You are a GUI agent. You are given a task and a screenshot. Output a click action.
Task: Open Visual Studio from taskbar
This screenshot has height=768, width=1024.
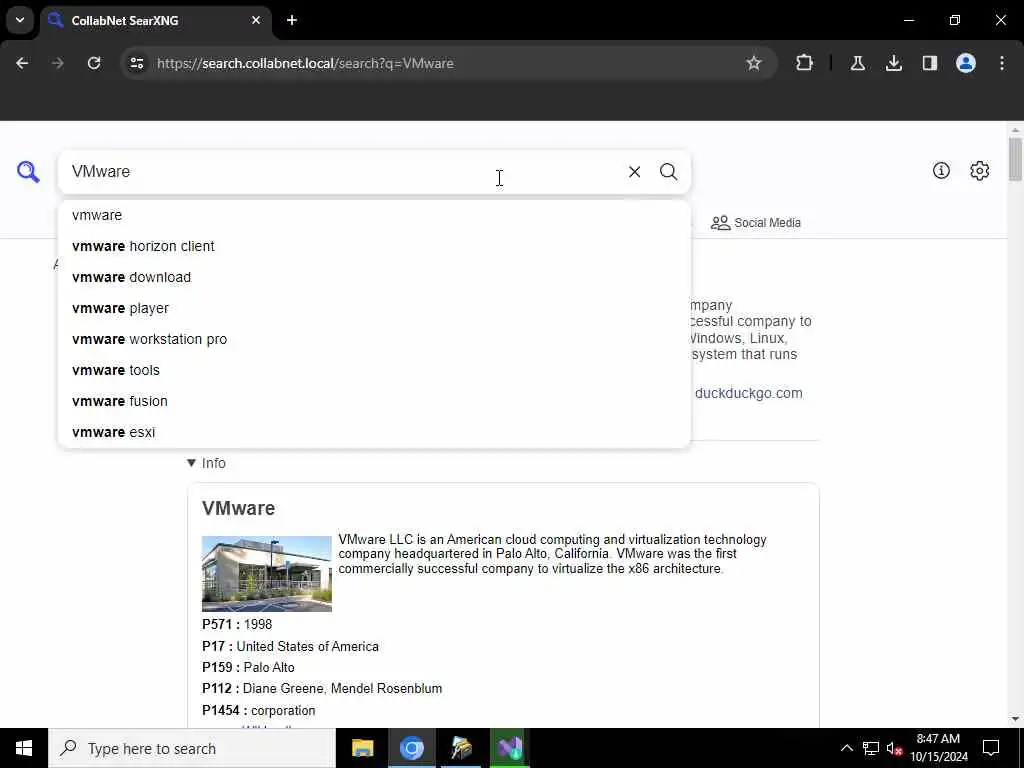(509, 748)
